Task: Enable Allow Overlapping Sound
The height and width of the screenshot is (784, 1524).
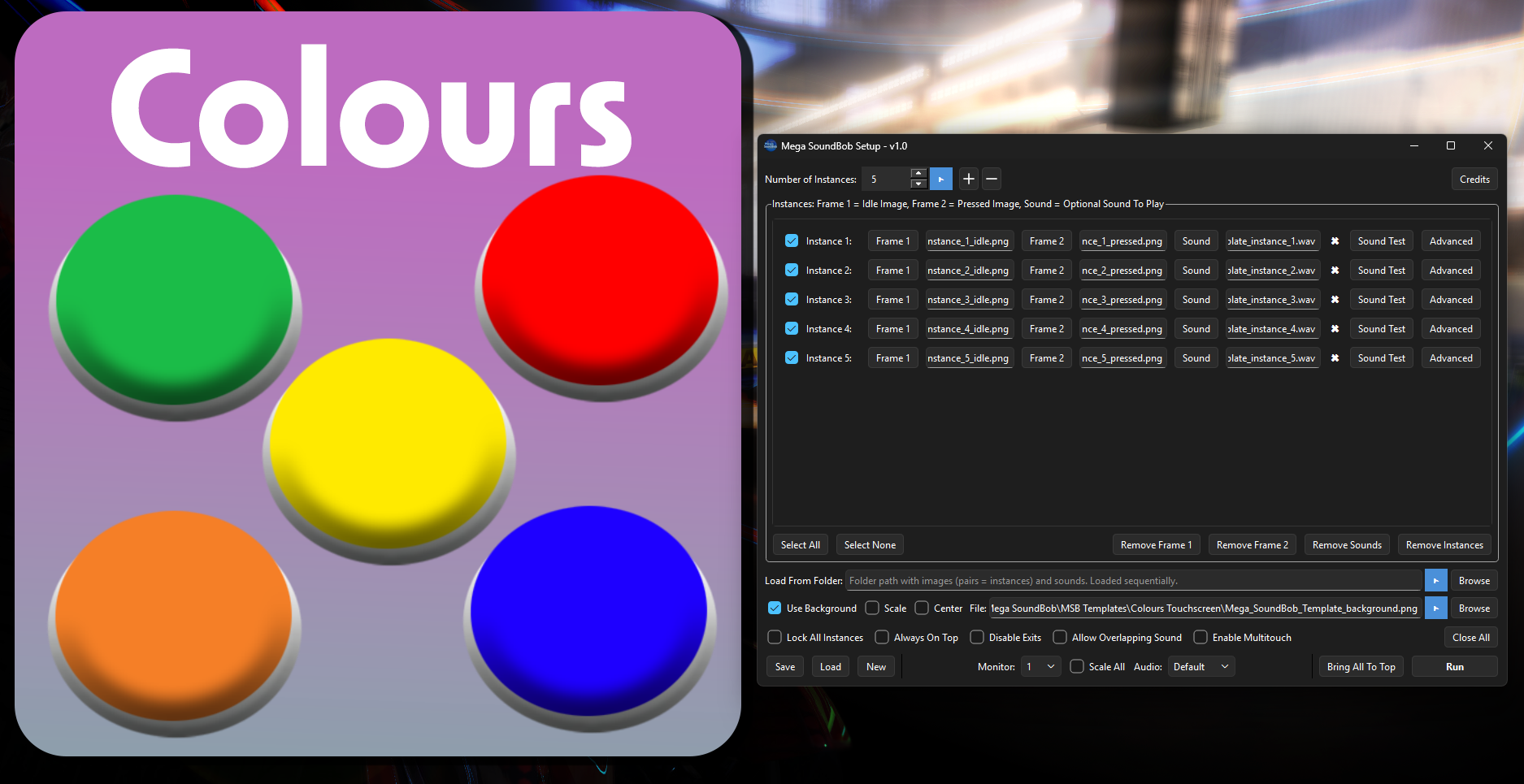Action: click(x=1060, y=638)
